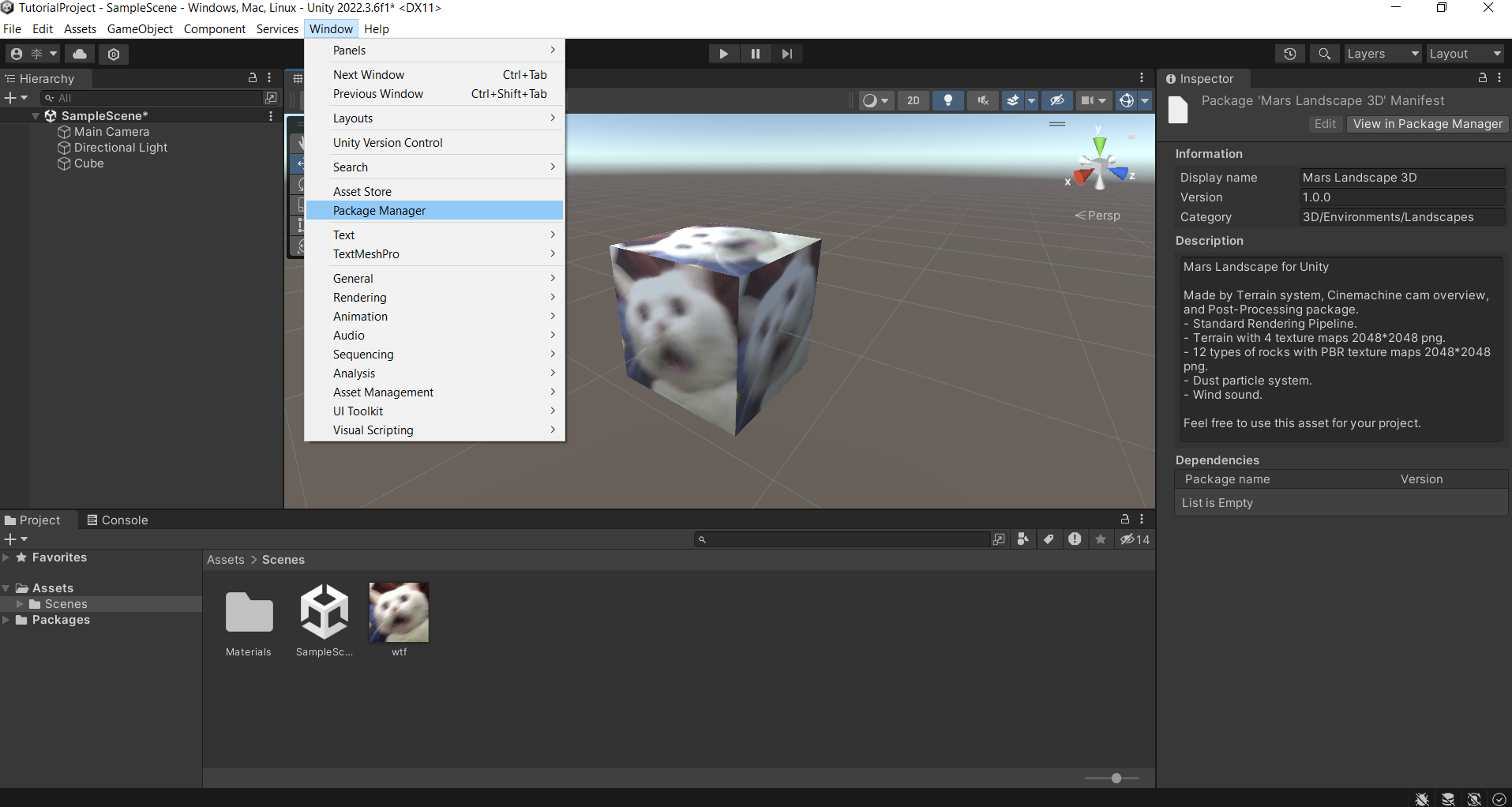The height and width of the screenshot is (807, 1512).
Task: Click the Search by Label tag icon
Action: click(x=1049, y=539)
